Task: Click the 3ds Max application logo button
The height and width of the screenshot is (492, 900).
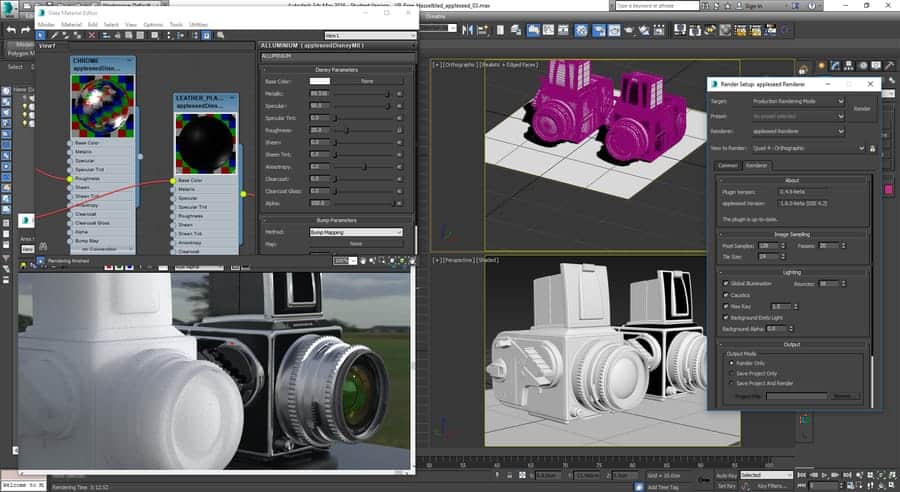Action: pyautogui.click(x=10, y=8)
